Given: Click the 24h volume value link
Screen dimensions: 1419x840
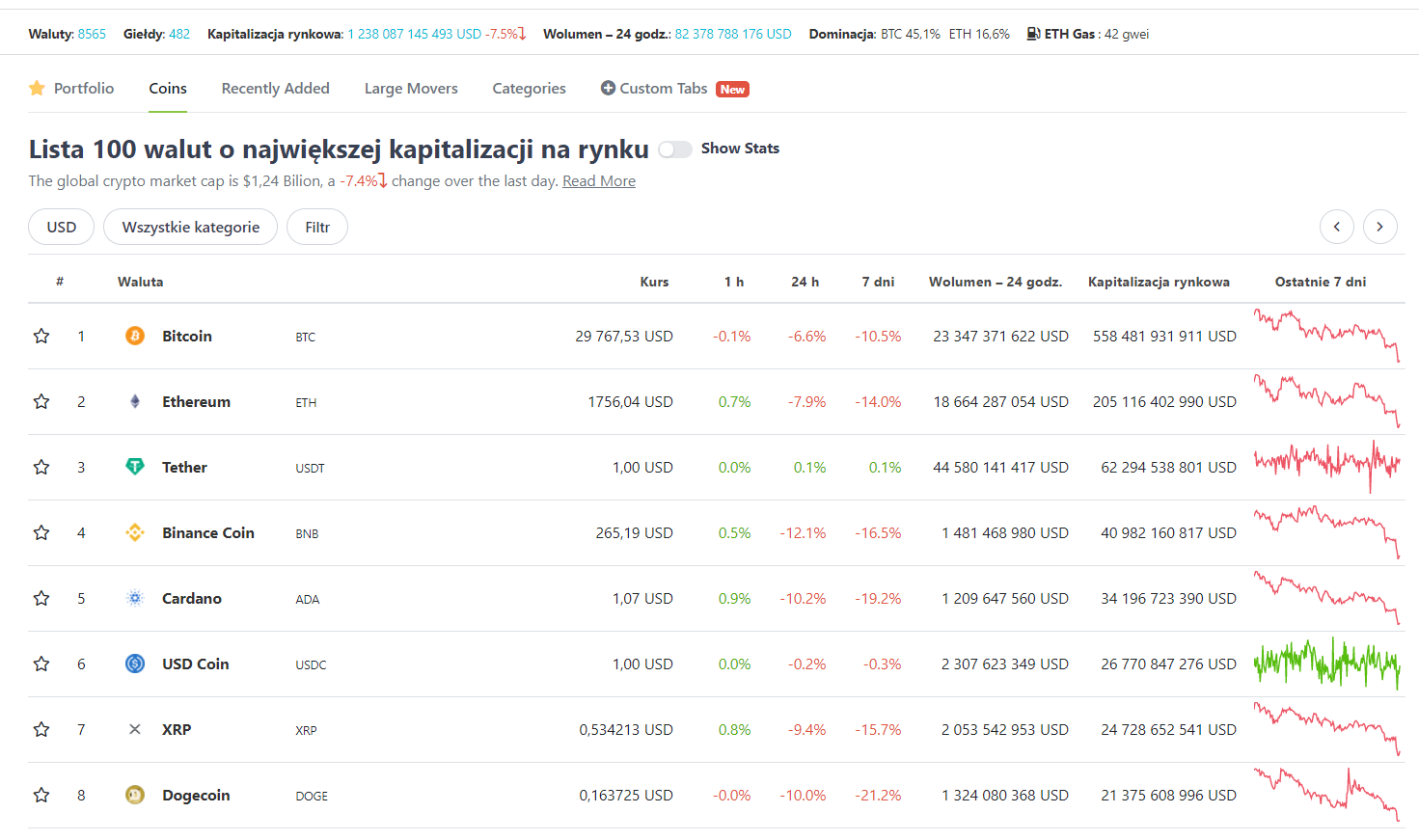Looking at the screenshot, I should pos(733,34).
